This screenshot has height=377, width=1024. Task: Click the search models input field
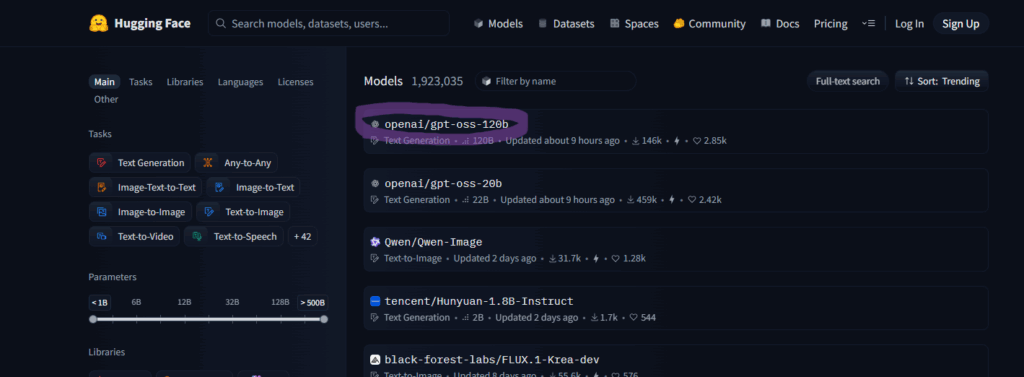(x=328, y=24)
